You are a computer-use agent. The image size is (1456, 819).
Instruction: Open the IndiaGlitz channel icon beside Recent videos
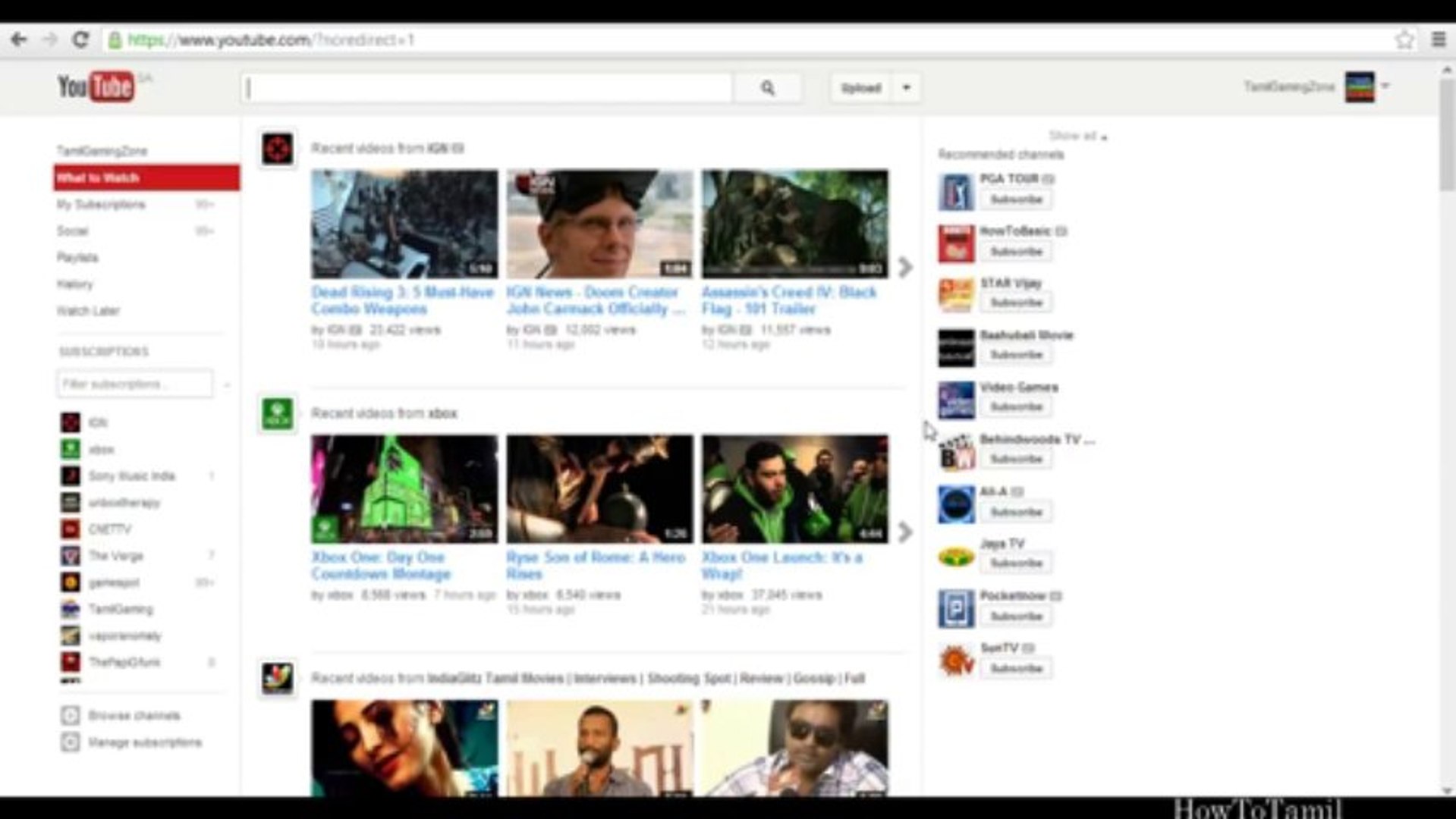coord(278,678)
